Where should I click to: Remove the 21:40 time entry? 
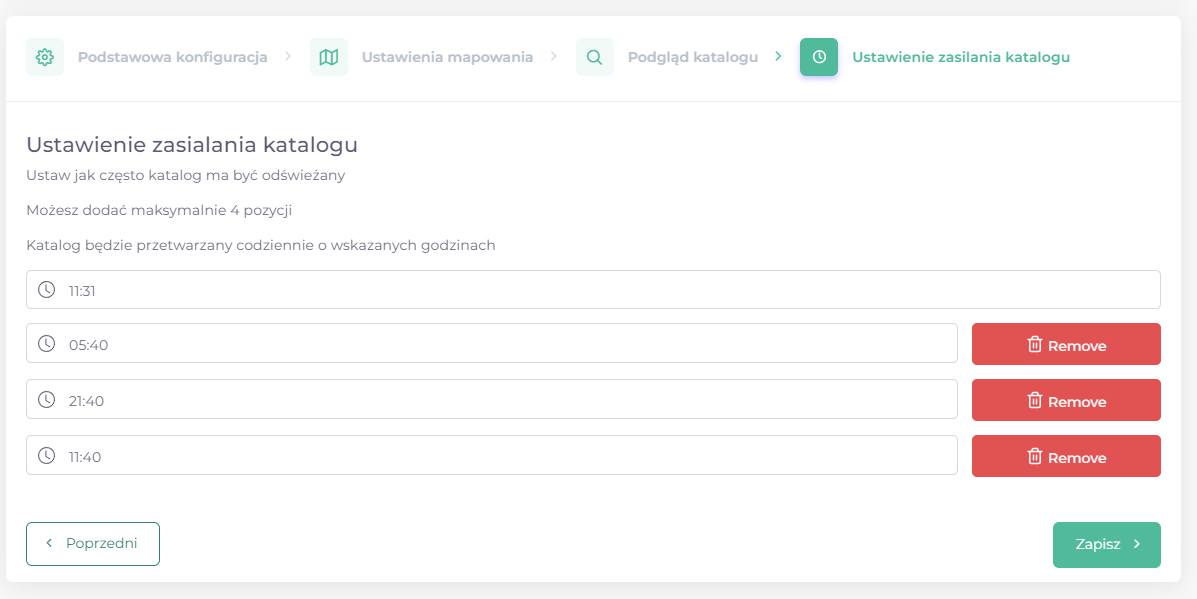[1066, 400]
